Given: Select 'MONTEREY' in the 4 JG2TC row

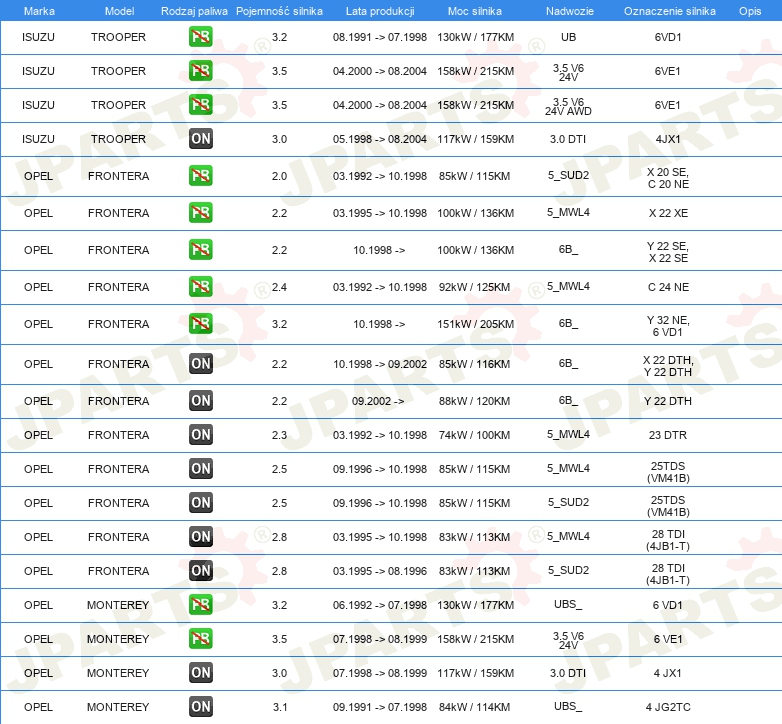Looking at the screenshot, I should click(118, 707).
